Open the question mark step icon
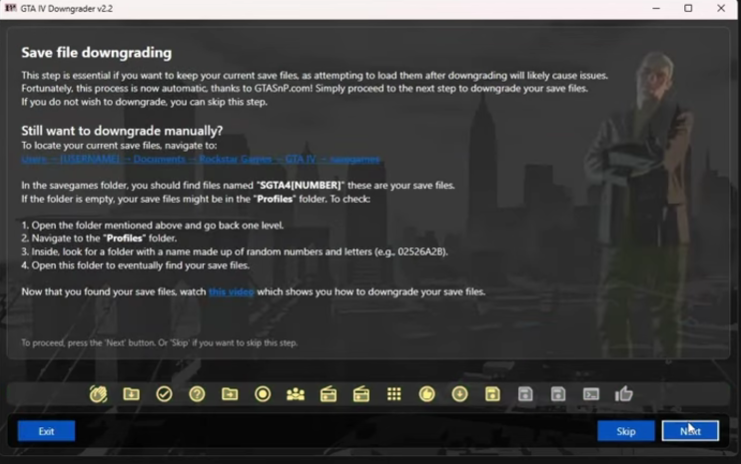 [x=197, y=394]
